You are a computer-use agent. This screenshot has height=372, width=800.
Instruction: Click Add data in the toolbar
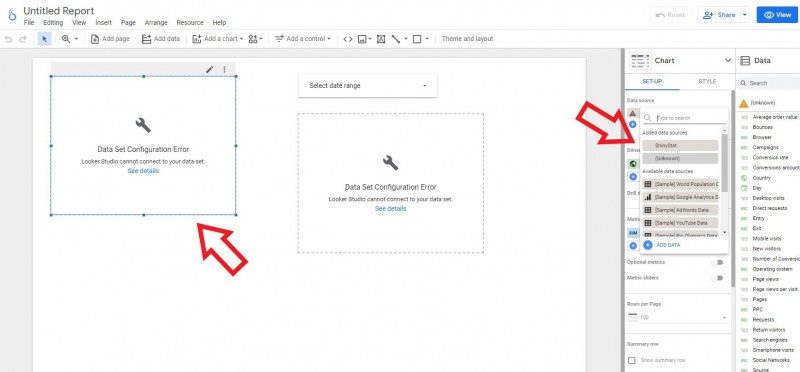tap(161, 39)
